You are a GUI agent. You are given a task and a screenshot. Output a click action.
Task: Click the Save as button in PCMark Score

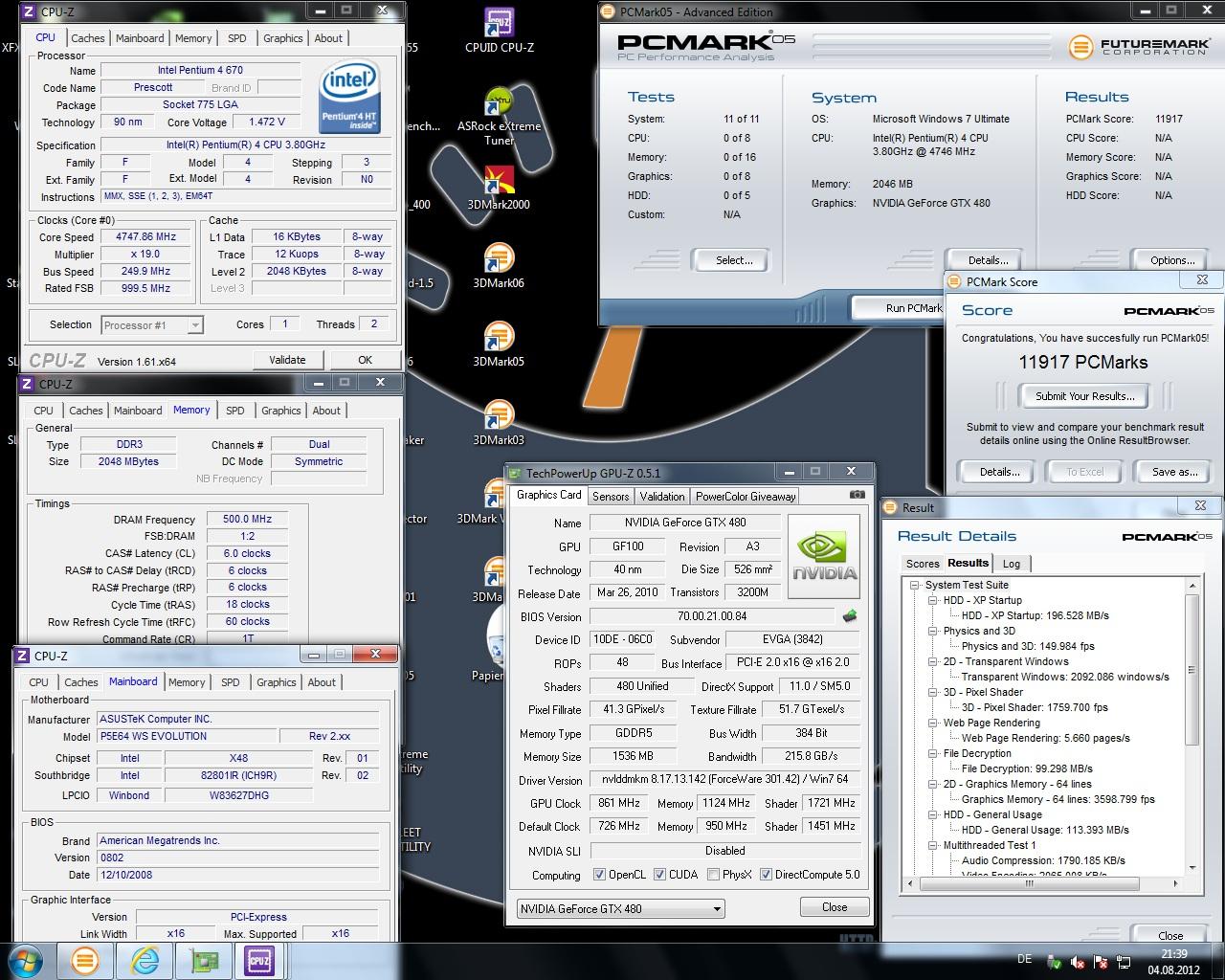[1174, 472]
